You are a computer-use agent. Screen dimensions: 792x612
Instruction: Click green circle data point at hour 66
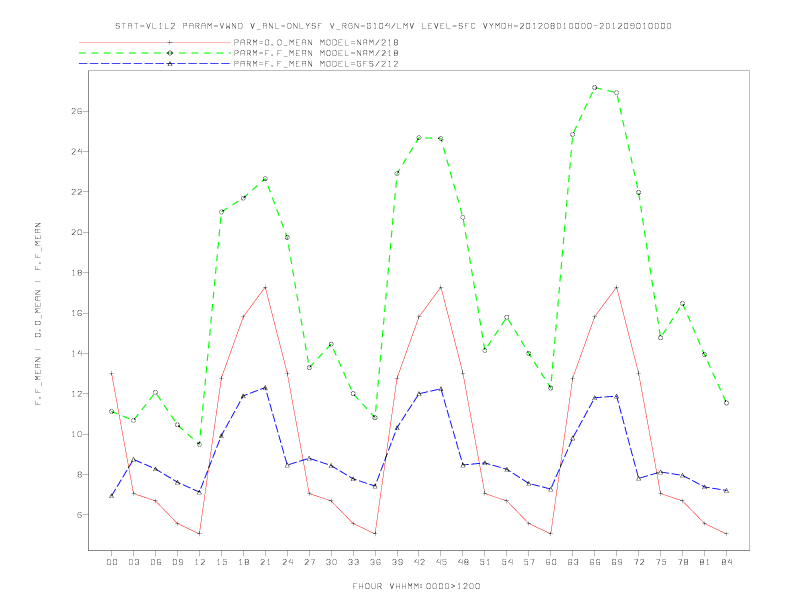[595, 87]
